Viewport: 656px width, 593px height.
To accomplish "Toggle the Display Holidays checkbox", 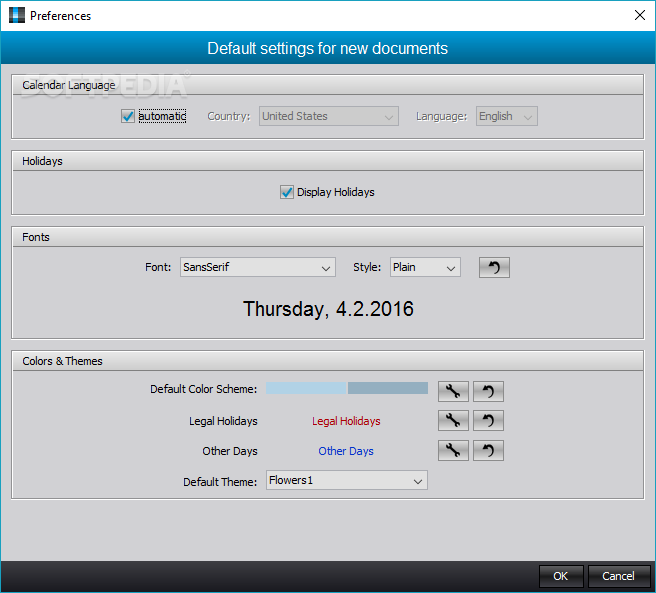I will (287, 192).
